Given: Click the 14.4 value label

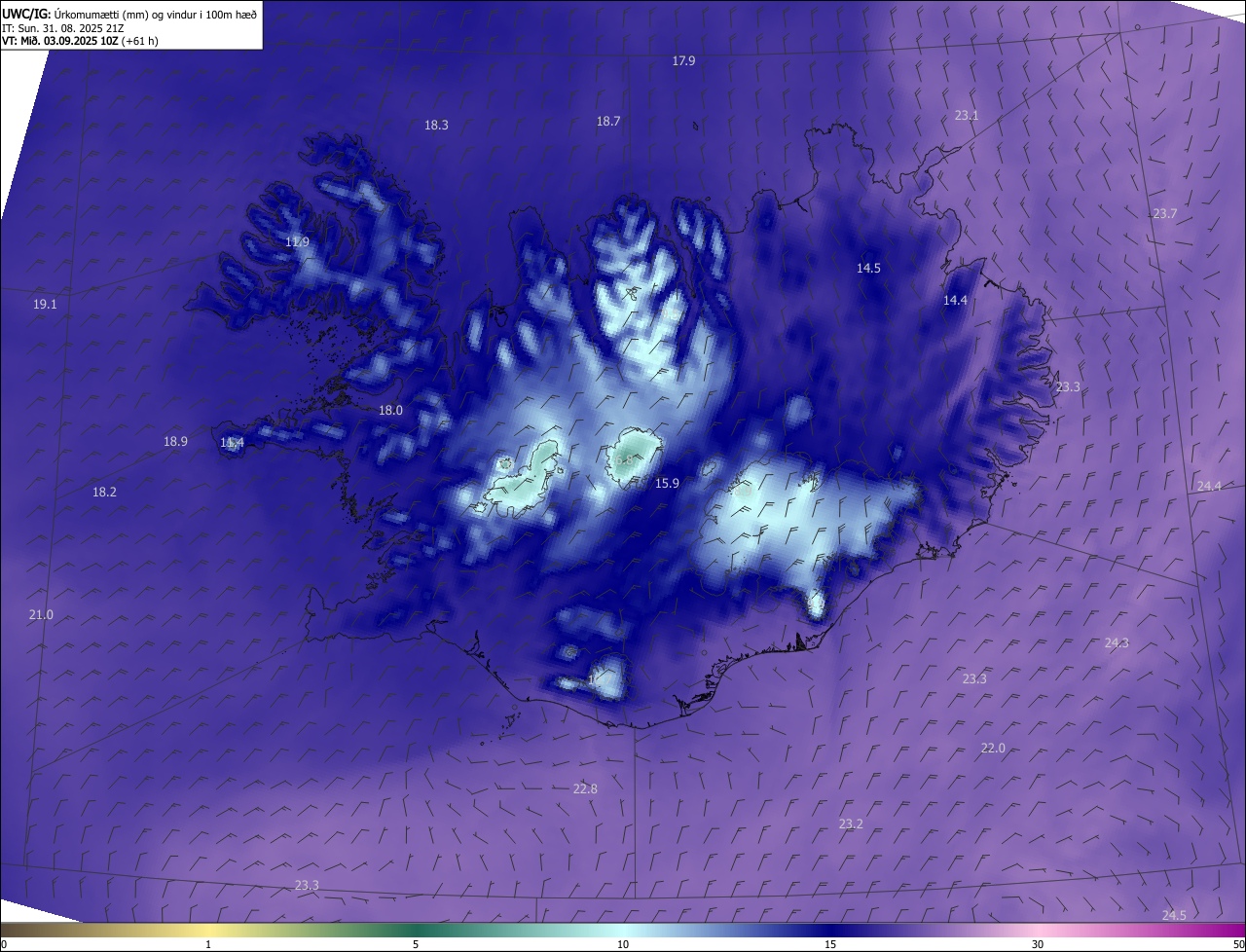Looking at the screenshot, I should [x=956, y=300].
